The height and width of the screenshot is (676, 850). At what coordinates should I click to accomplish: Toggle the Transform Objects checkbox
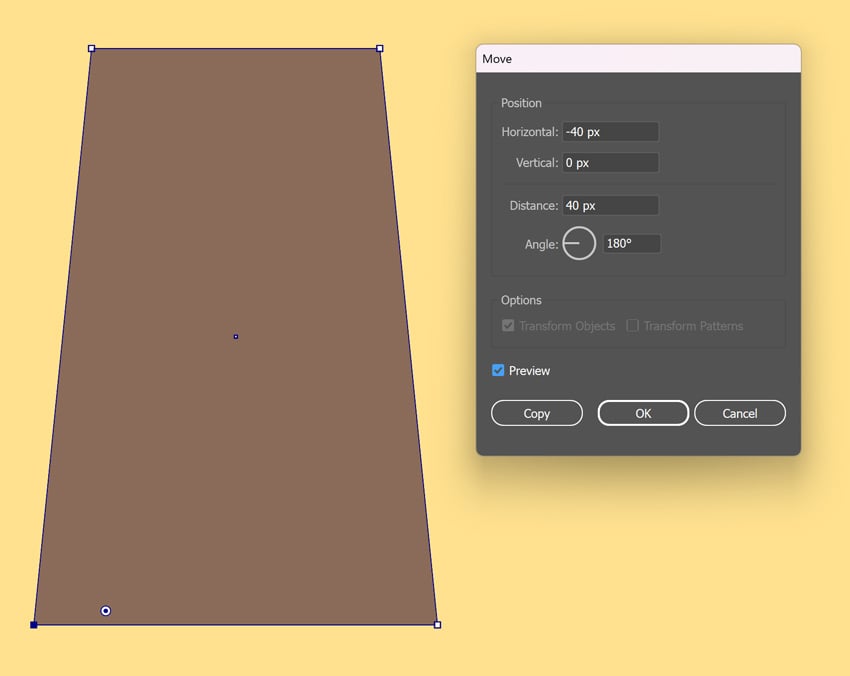(x=508, y=326)
